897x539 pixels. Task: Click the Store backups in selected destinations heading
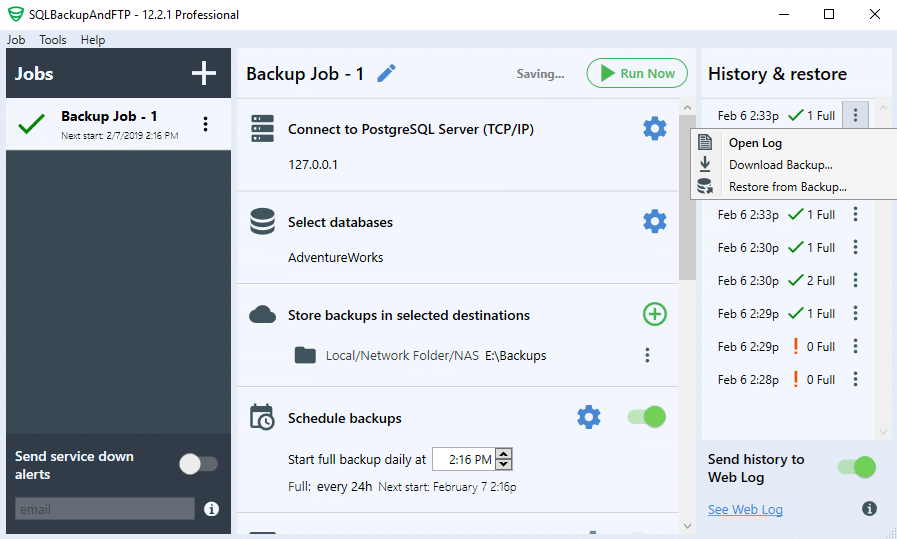[408, 315]
